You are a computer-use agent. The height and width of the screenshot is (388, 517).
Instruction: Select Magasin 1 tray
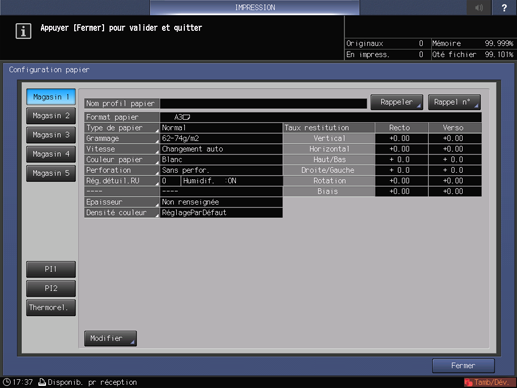click(x=51, y=97)
